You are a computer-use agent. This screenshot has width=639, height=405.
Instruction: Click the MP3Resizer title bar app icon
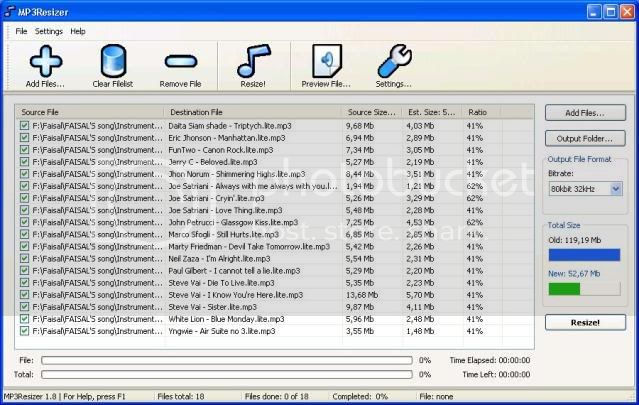coord(9,12)
